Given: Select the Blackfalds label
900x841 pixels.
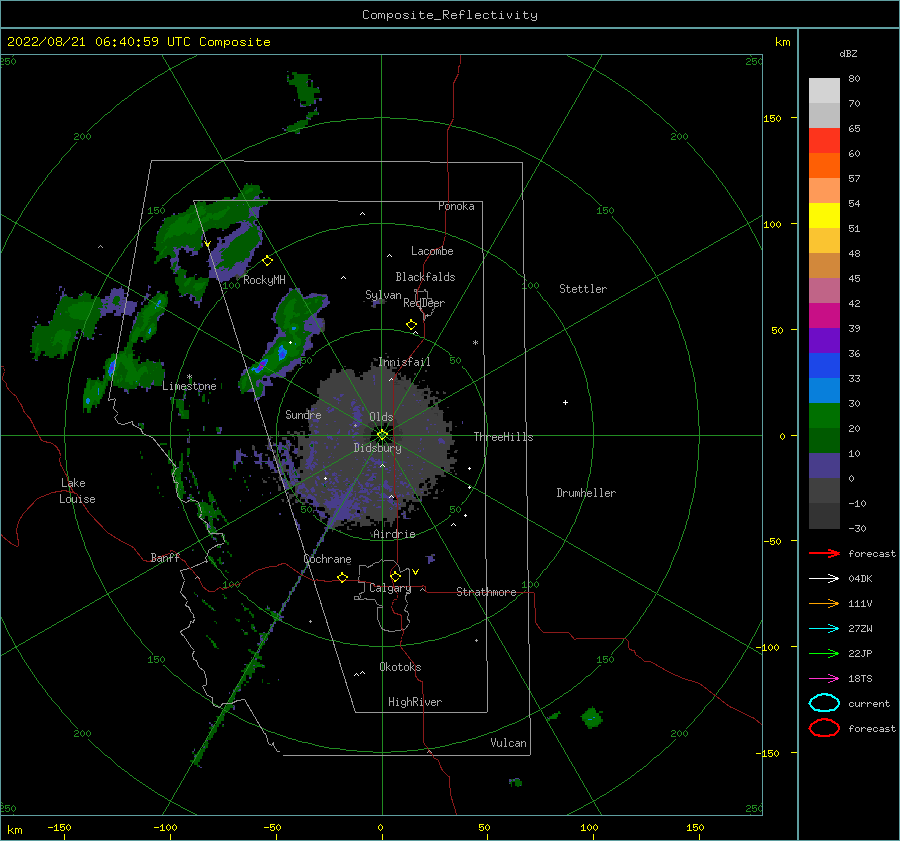Looking at the screenshot, I should tap(425, 277).
